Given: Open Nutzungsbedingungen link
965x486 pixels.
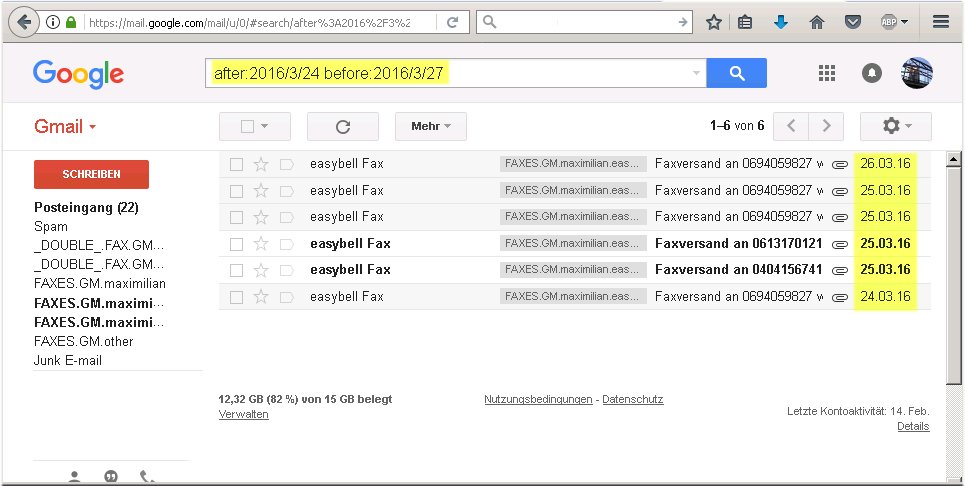Looking at the screenshot, I should [x=538, y=399].
